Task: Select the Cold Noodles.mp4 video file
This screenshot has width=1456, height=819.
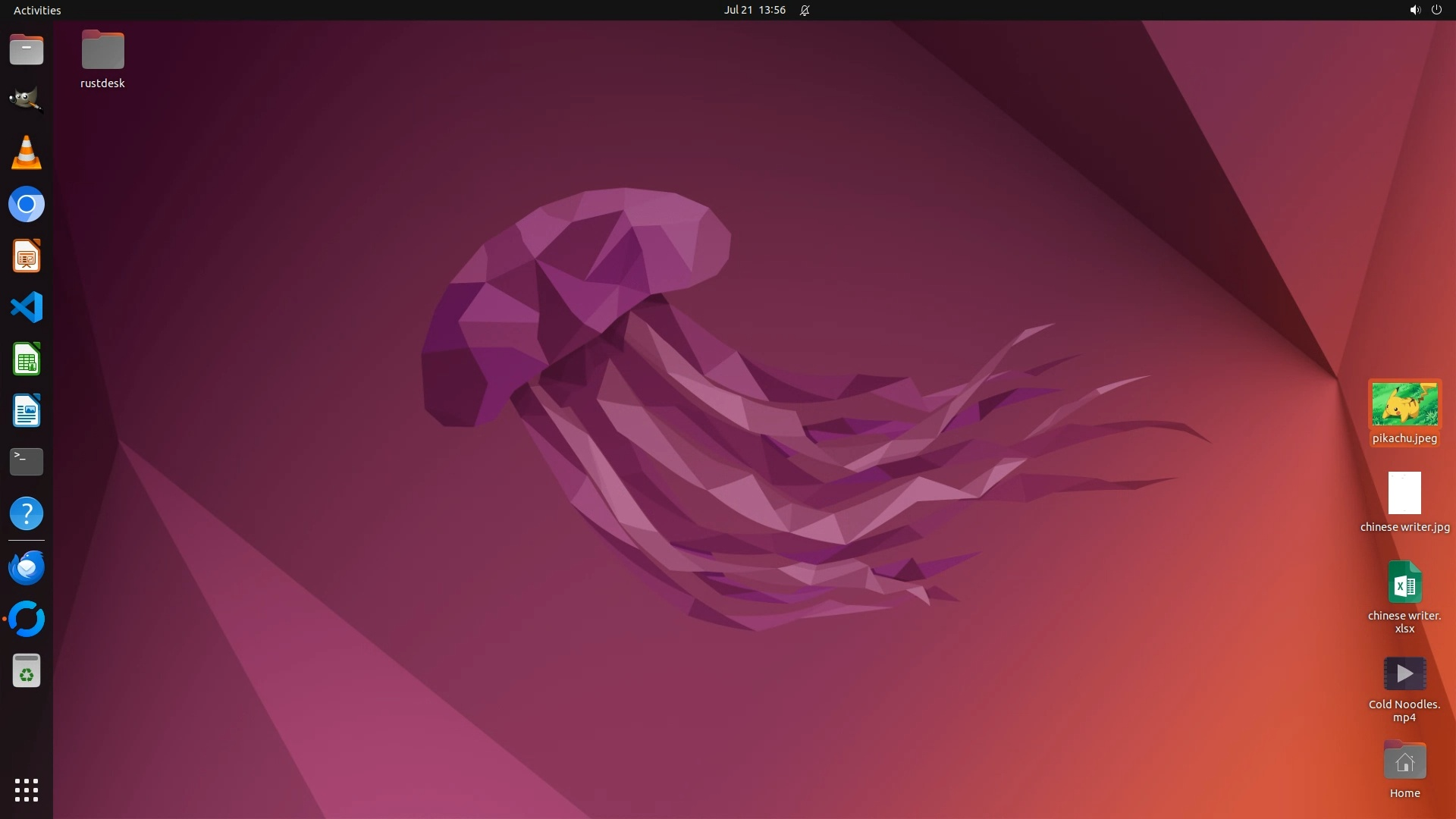Action: [x=1404, y=673]
